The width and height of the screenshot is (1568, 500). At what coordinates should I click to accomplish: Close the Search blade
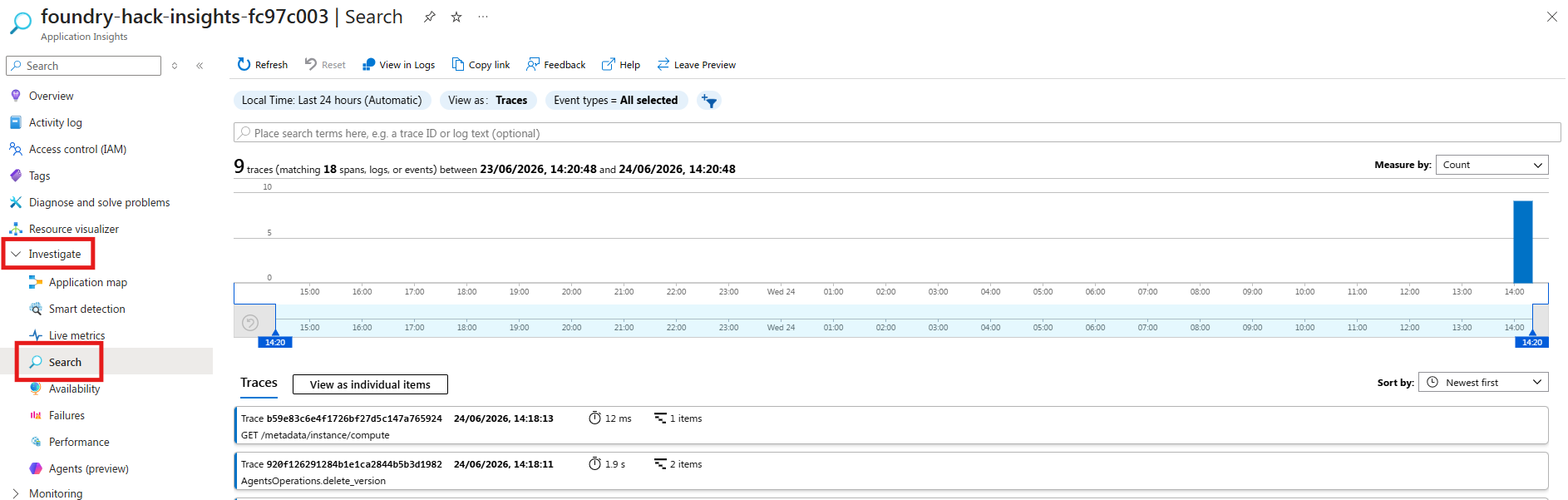coord(1551,17)
